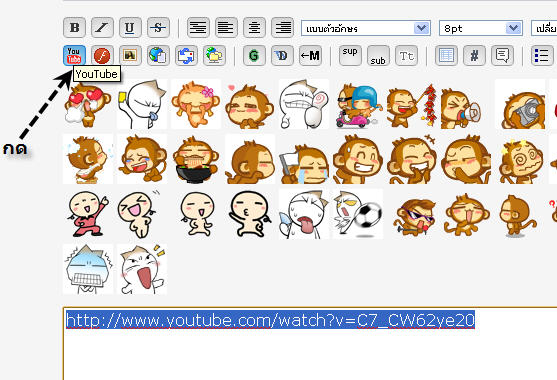Apply superscript with sup button
Viewport: 557px width, 380px height.
click(350, 55)
